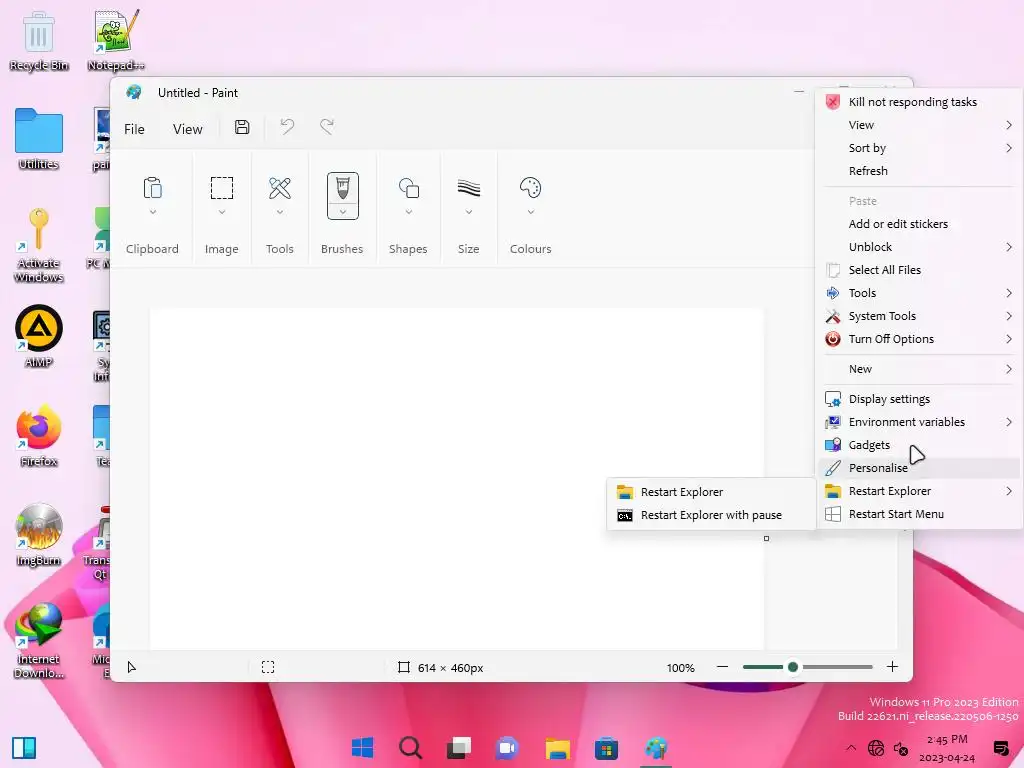This screenshot has height=768, width=1024.
Task: Click the zoom out minus icon
Action: coord(722,667)
